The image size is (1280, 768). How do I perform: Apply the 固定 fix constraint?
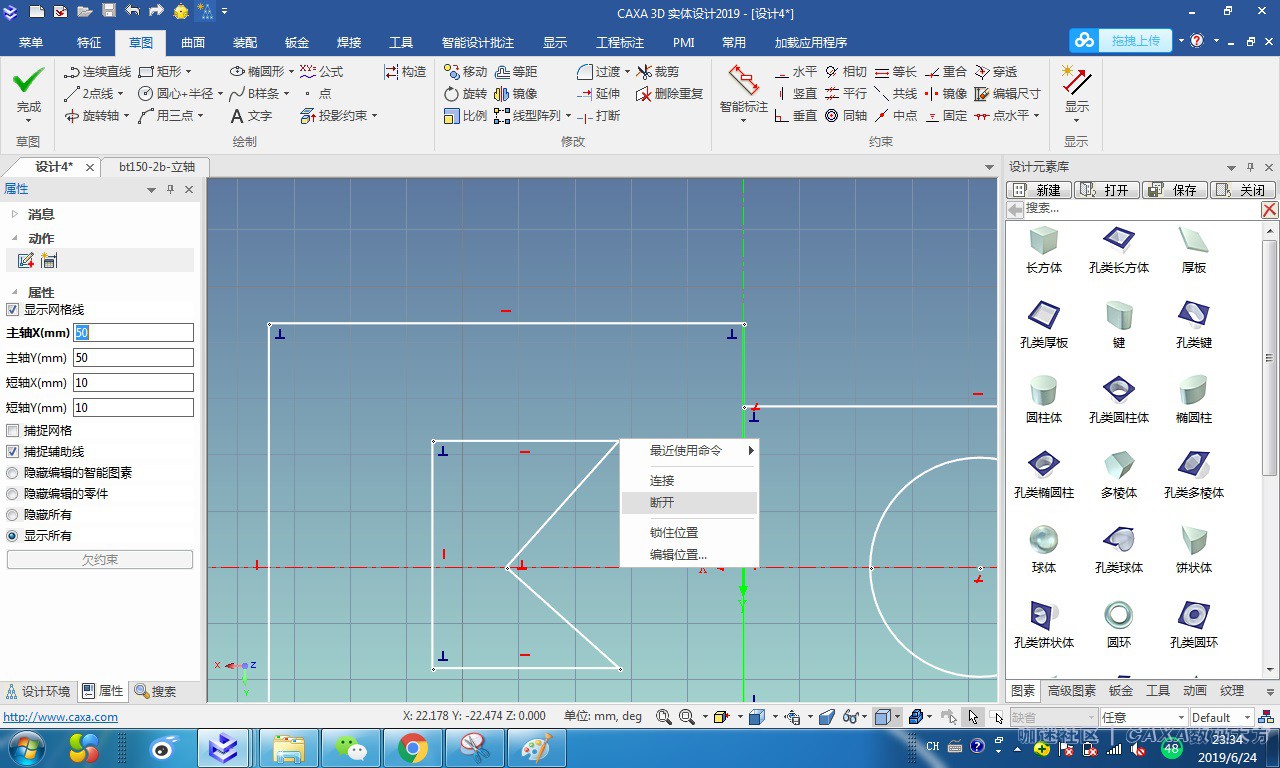(946, 116)
